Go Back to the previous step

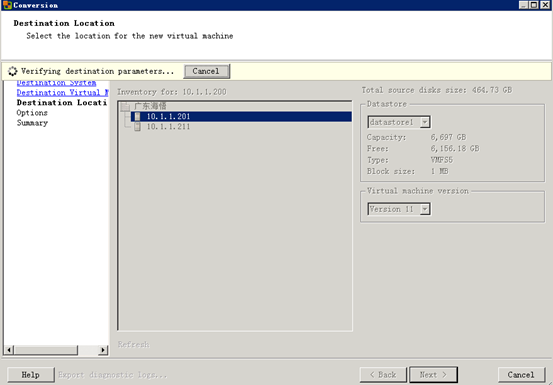(x=383, y=375)
